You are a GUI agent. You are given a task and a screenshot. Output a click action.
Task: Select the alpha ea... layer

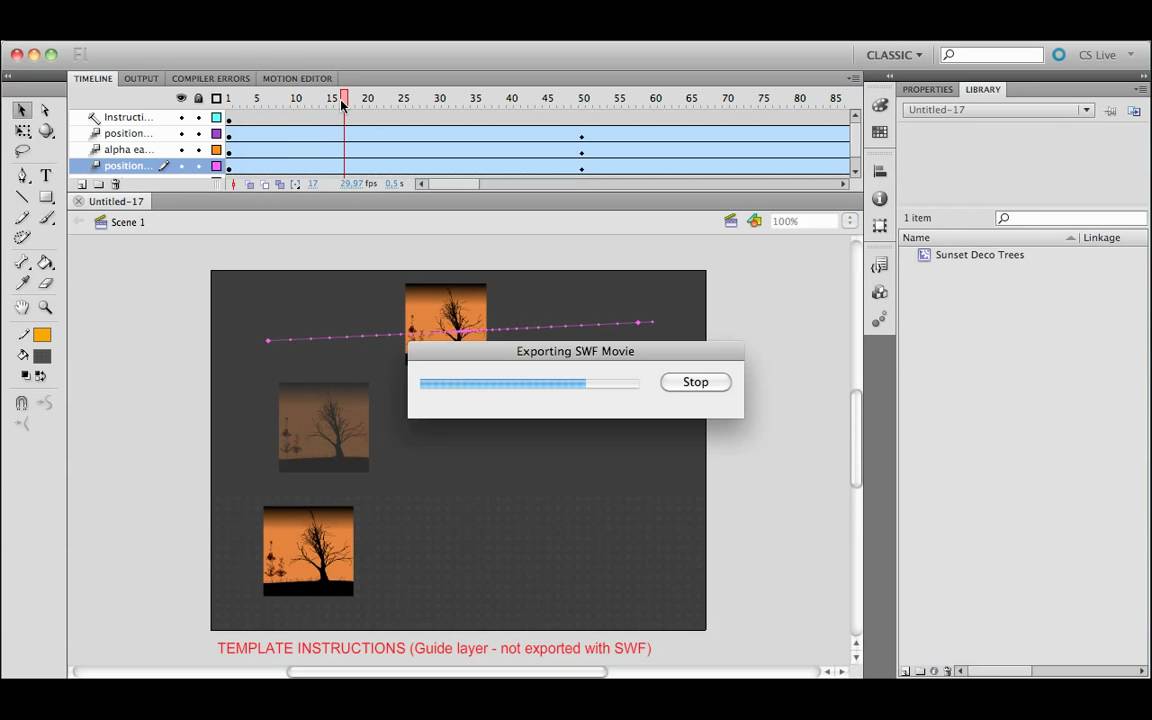(129, 150)
